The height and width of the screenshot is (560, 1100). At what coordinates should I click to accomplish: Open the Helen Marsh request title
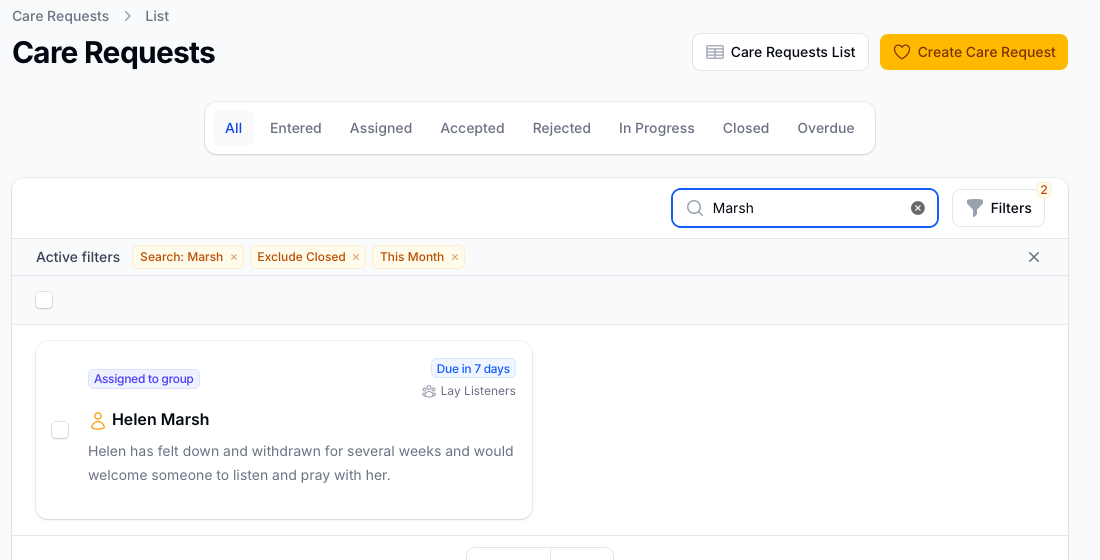click(x=161, y=420)
